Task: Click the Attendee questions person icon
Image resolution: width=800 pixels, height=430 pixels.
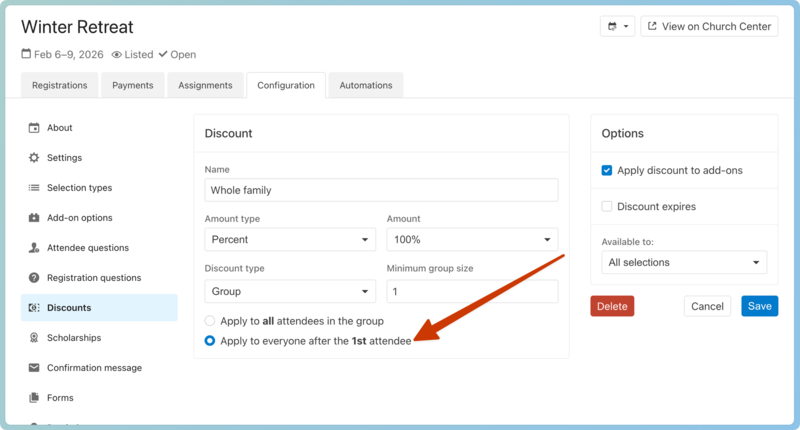Action: (x=34, y=248)
